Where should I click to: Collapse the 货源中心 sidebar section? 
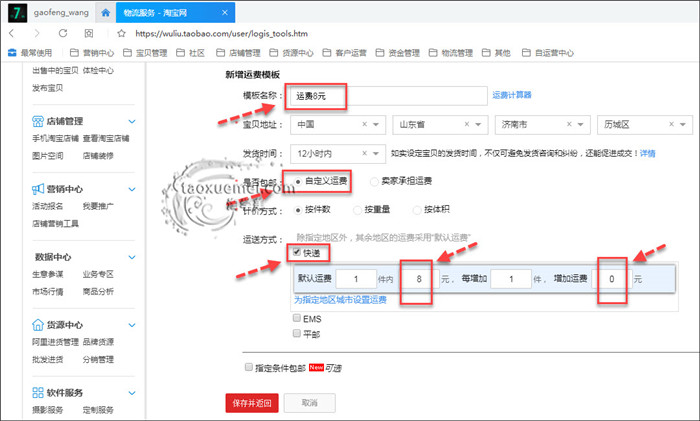(x=132, y=325)
